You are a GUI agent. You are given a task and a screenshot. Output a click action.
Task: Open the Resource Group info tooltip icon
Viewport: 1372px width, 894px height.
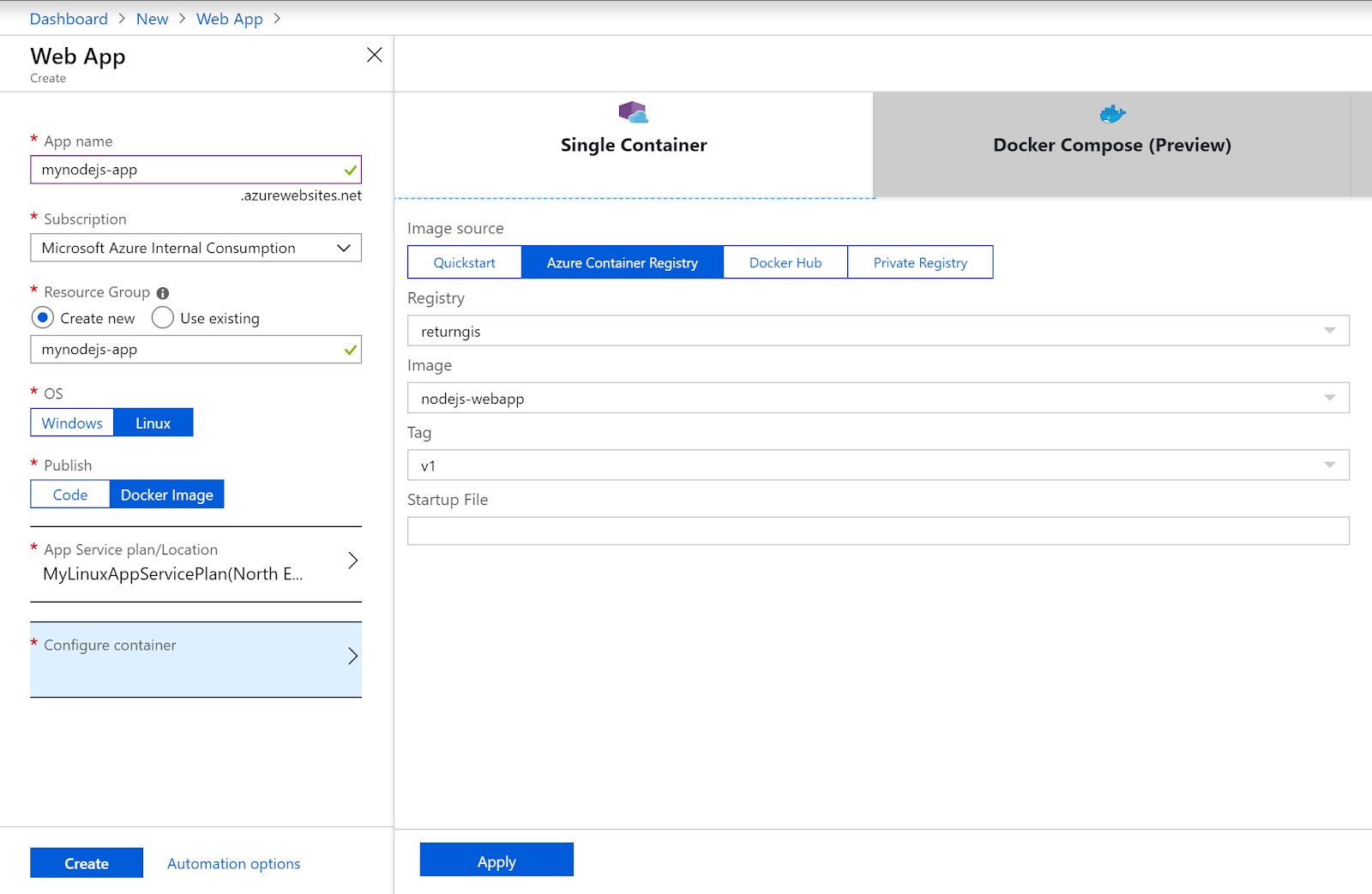point(163,292)
